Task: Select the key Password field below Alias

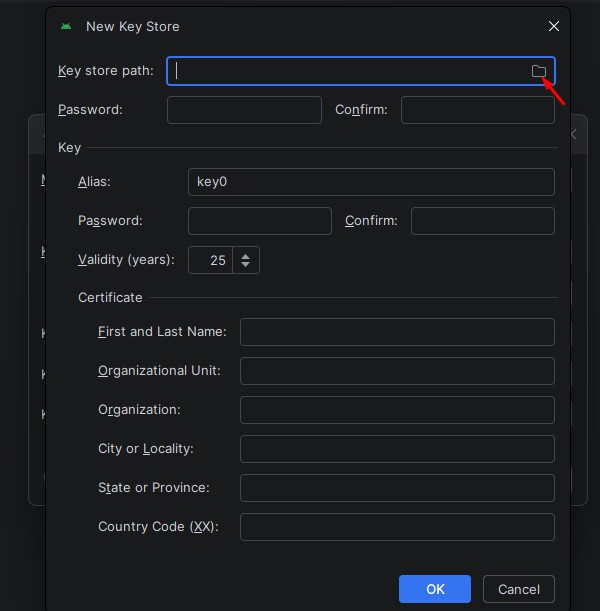Action: 259,221
